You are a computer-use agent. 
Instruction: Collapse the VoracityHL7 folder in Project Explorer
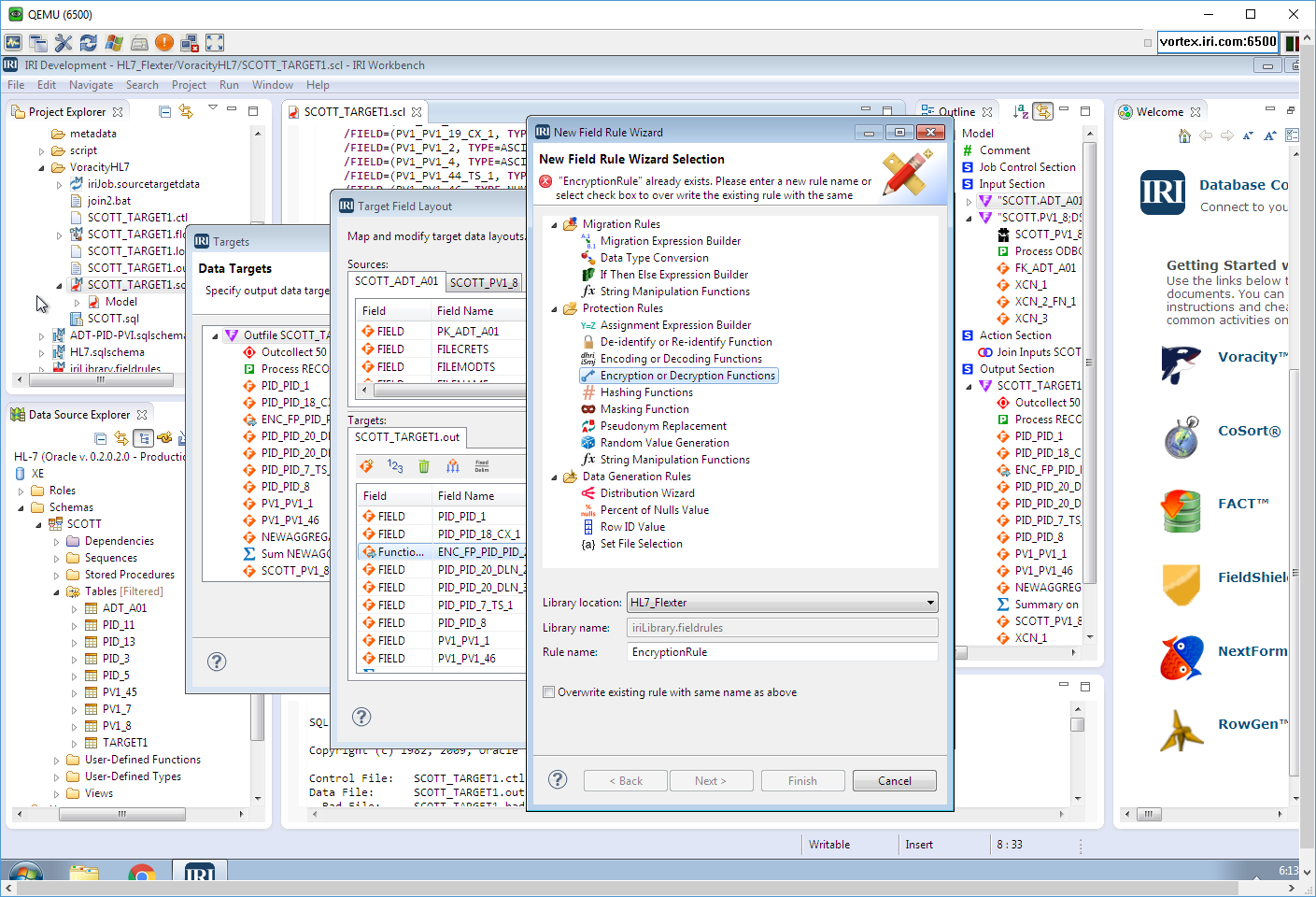[41, 168]
